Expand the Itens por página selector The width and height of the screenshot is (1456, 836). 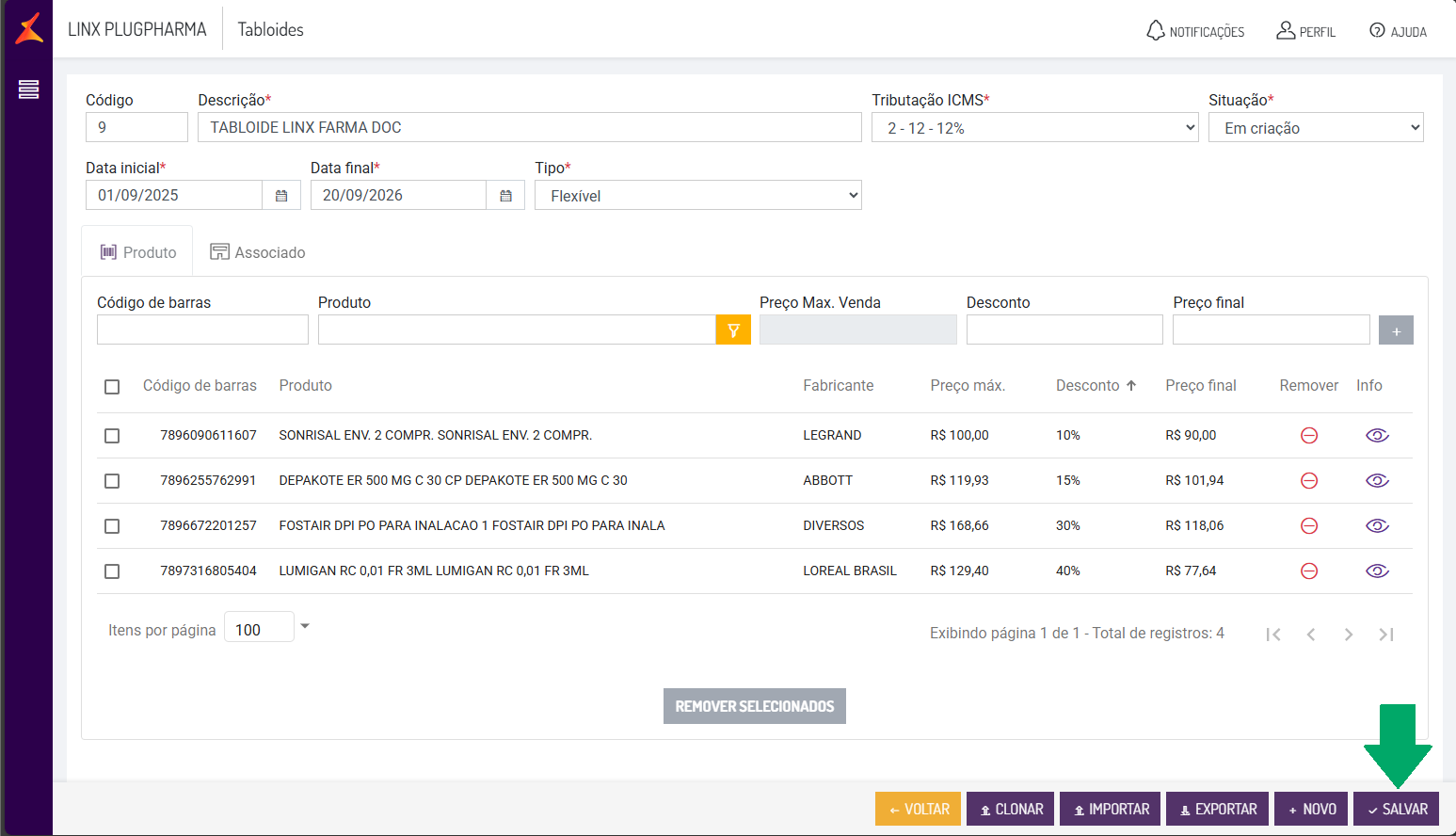tap(304, 627)
